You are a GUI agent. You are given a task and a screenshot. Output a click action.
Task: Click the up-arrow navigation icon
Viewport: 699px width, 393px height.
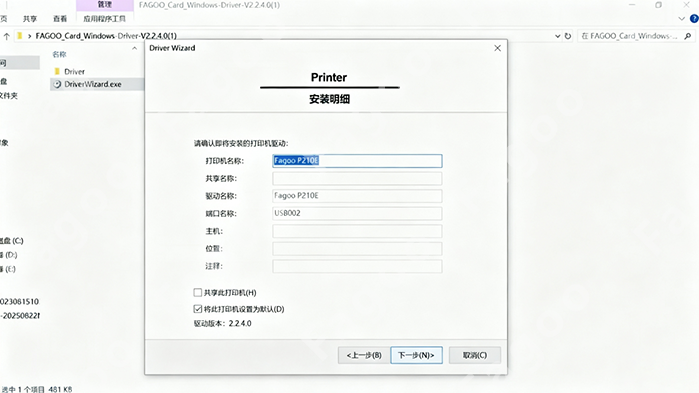click(x=7, y=36)
